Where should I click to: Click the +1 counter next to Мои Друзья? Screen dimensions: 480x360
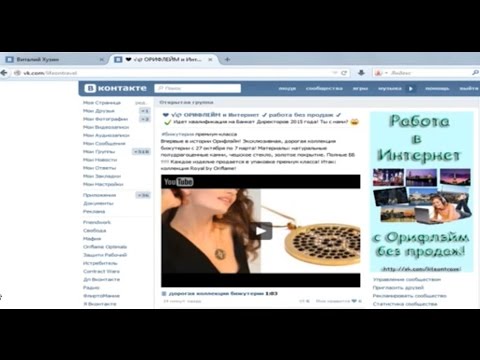145,111
